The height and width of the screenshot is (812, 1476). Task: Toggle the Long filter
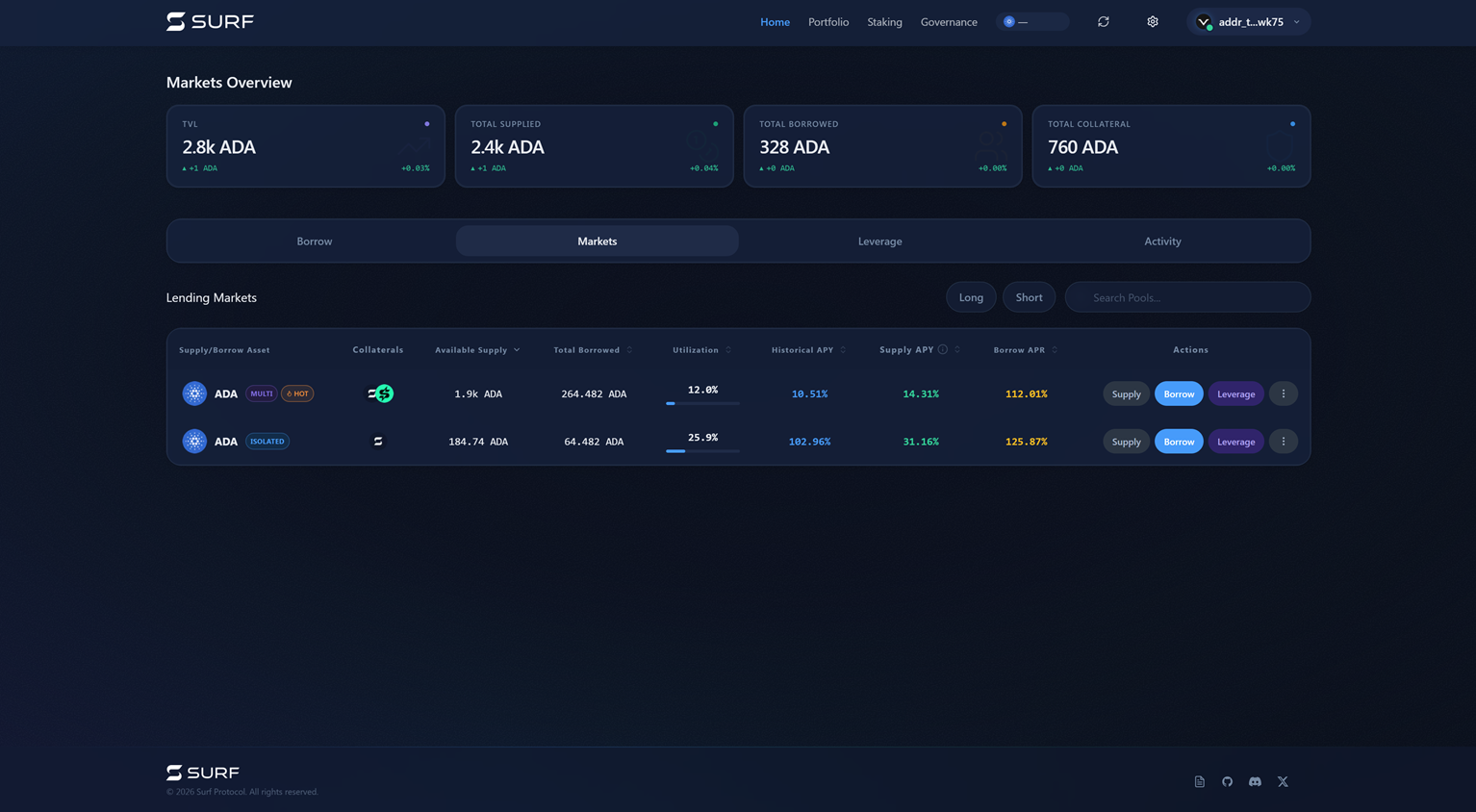[x=971, y=297]
